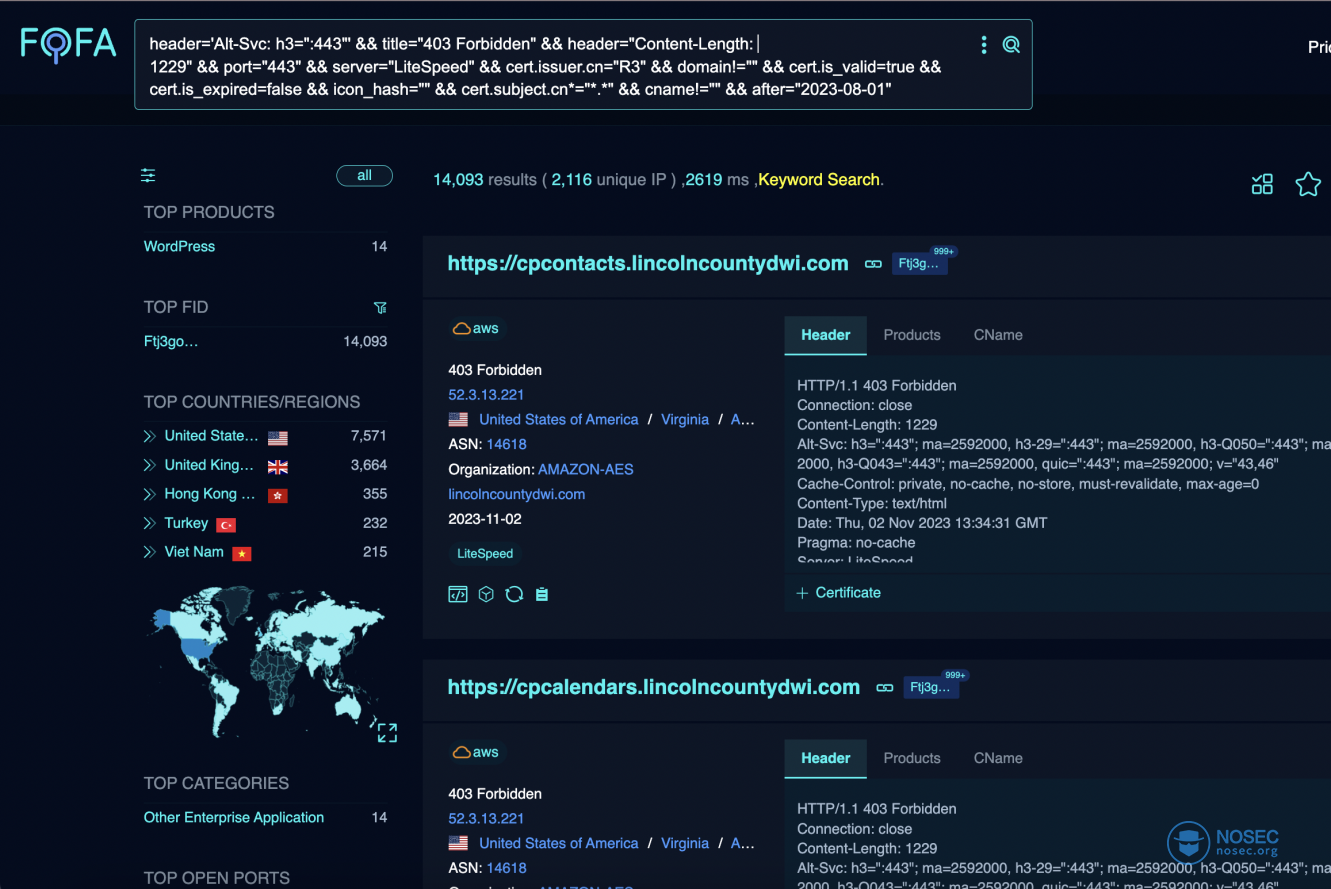
Task: Click the refresh icon in first result
Action: coord(514,594)
